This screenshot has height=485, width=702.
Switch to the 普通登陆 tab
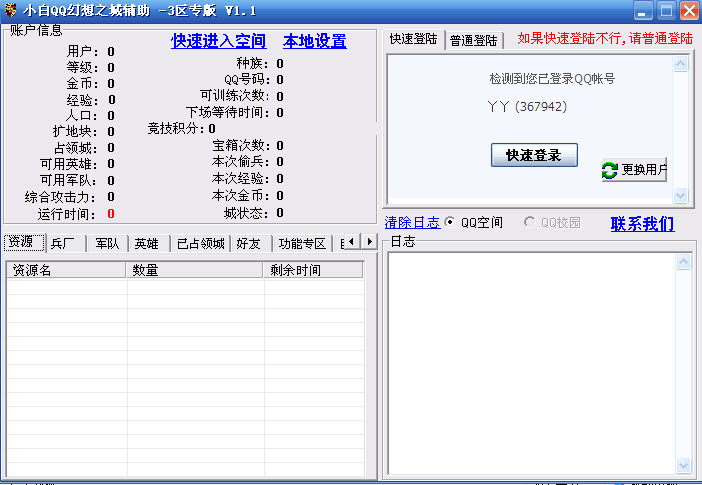pos(474,41)
